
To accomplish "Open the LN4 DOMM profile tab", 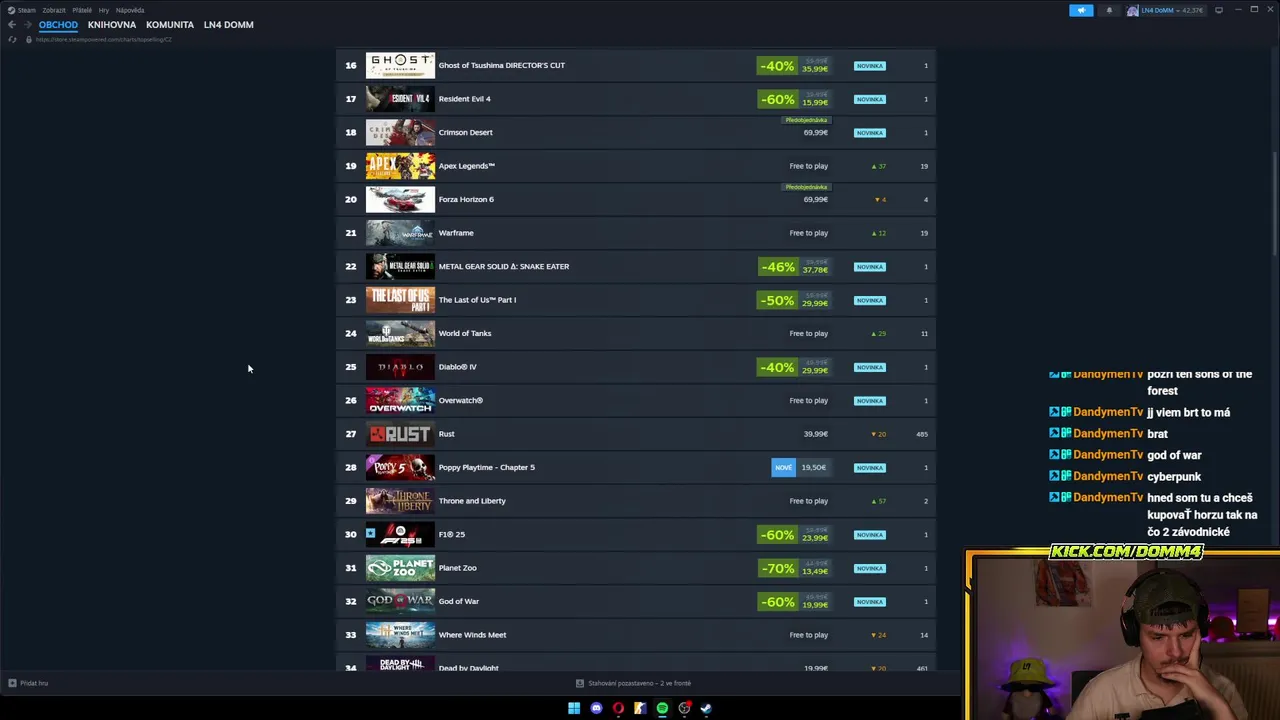I will [x=228, y=25].
